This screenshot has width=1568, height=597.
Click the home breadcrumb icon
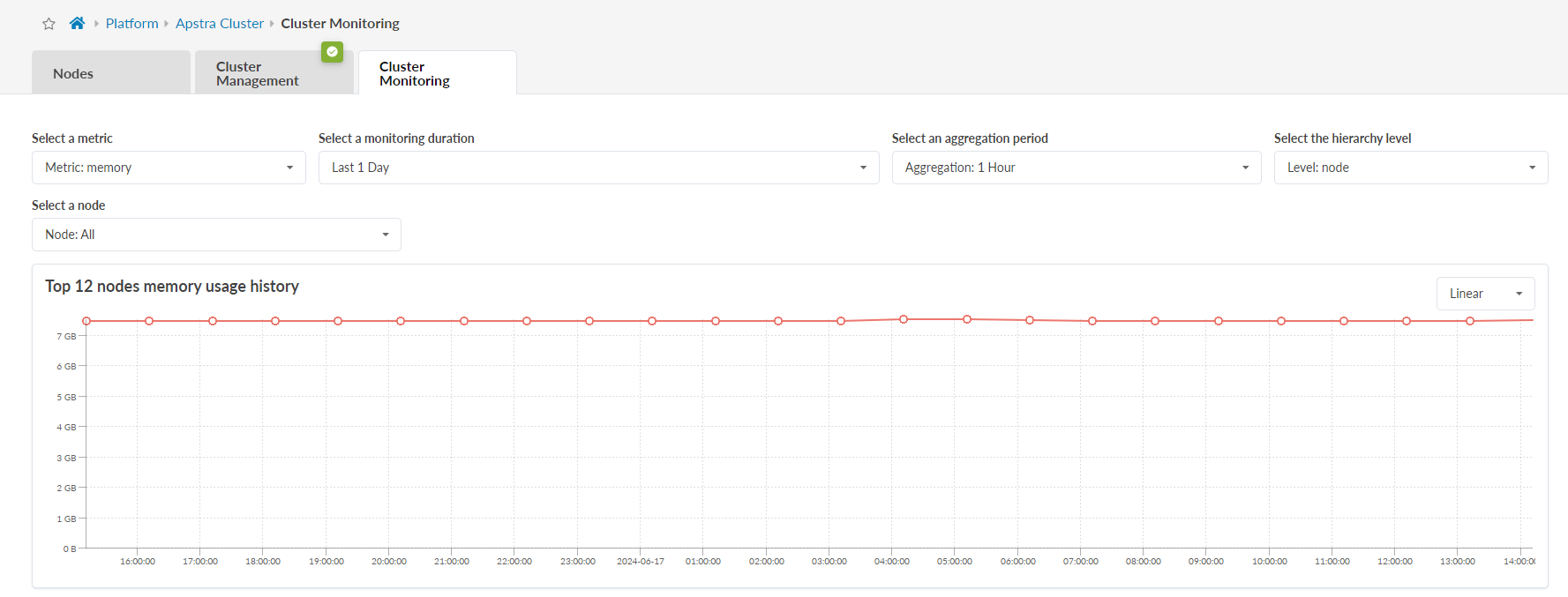tap(77, 23)
